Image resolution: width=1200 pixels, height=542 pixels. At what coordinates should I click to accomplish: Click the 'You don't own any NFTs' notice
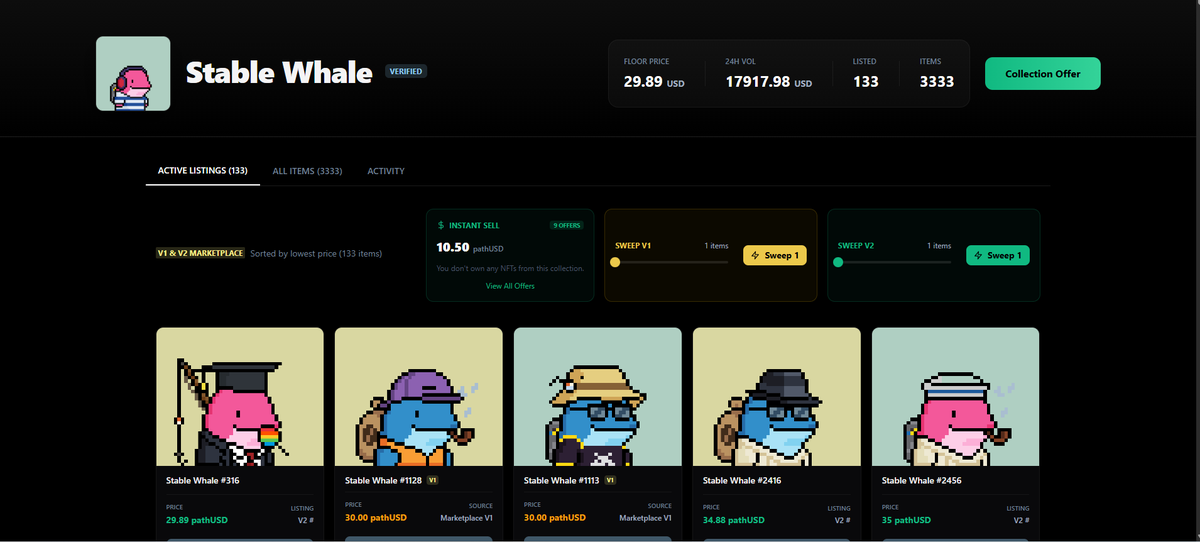click(510, 268)
